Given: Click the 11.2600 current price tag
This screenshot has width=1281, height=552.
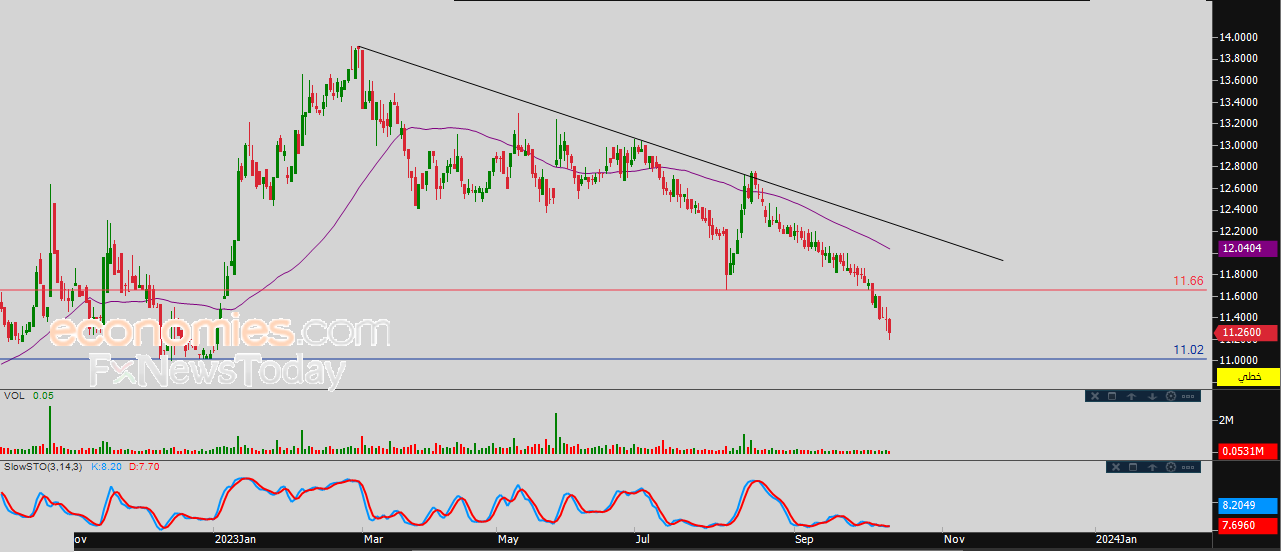Looking at the screenshot, I should click(1247, 333).
